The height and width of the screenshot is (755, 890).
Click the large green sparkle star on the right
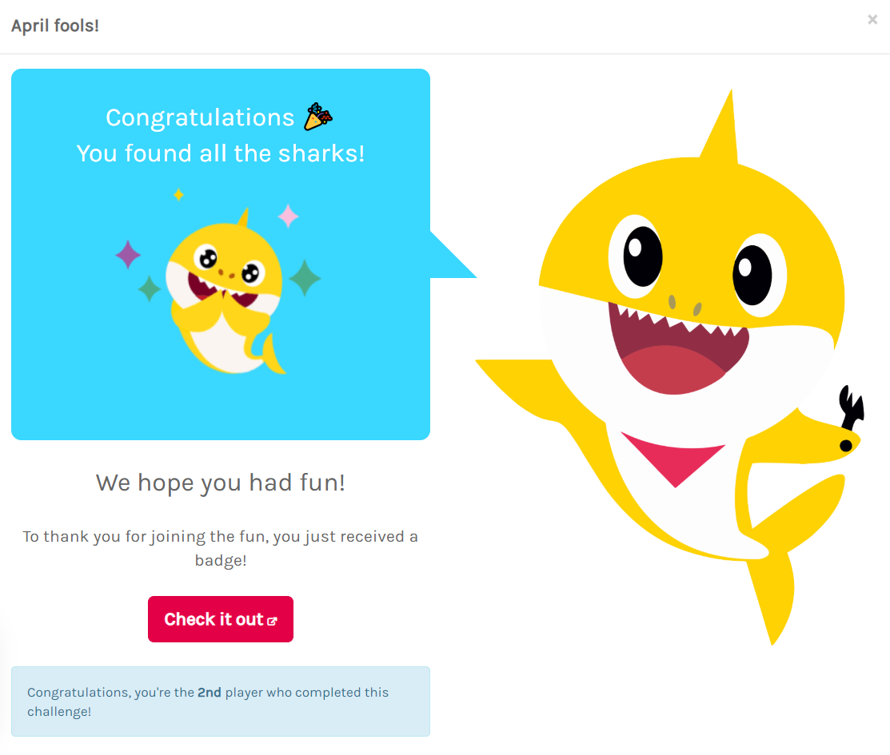(x=305, y=277)
